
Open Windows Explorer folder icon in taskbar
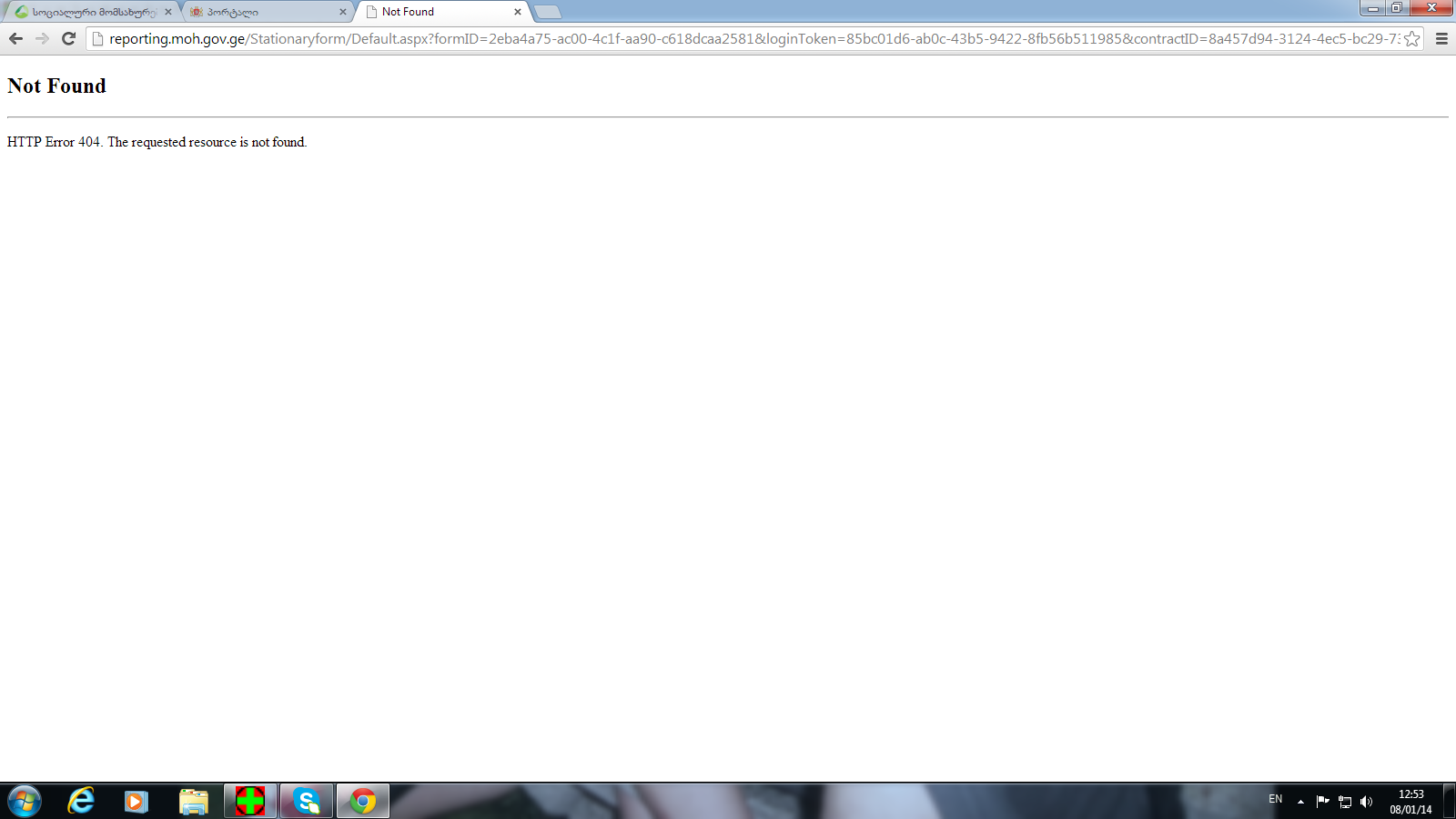point(193,801)
